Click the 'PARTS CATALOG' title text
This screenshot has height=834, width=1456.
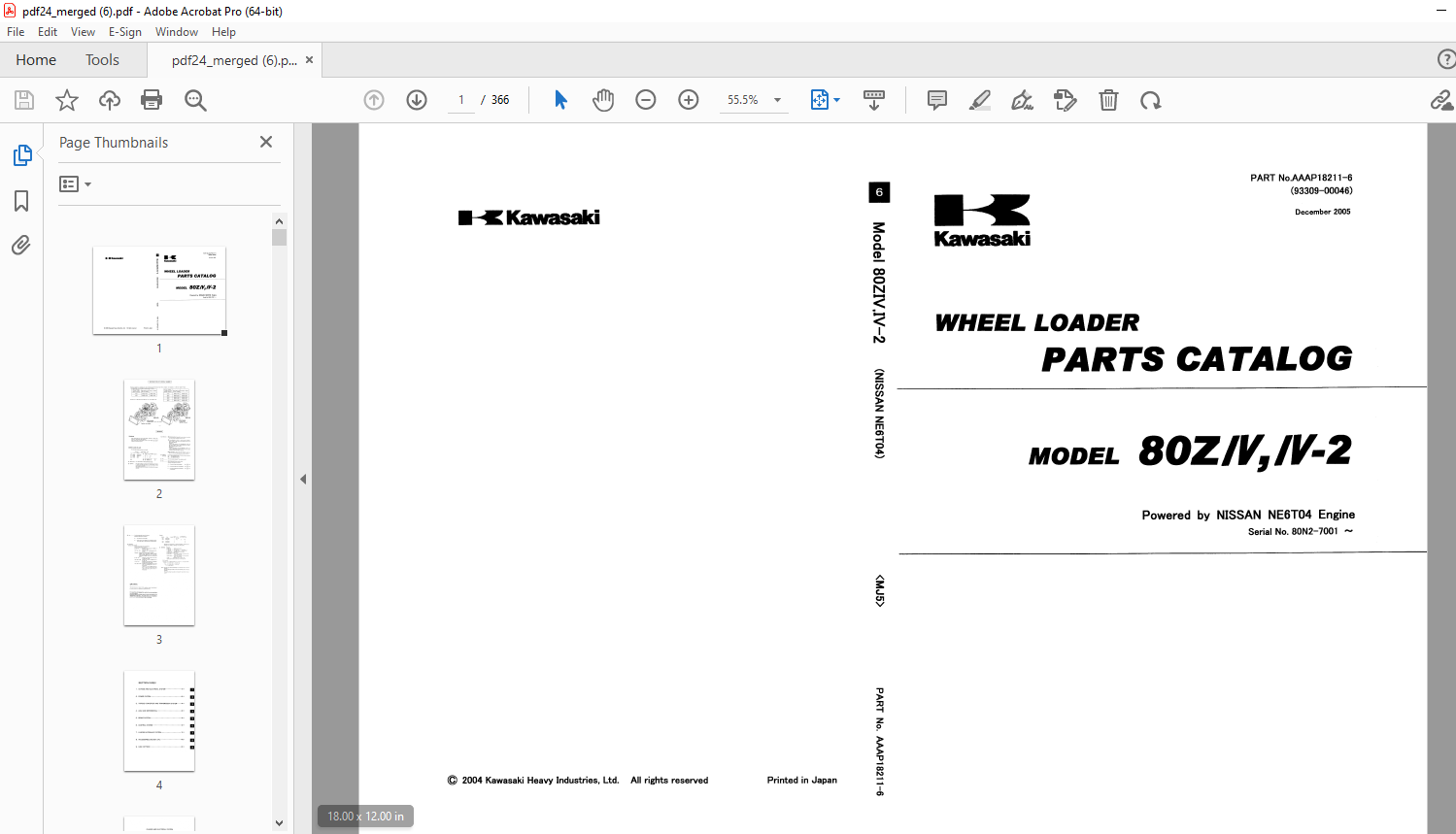(1197, 359)
